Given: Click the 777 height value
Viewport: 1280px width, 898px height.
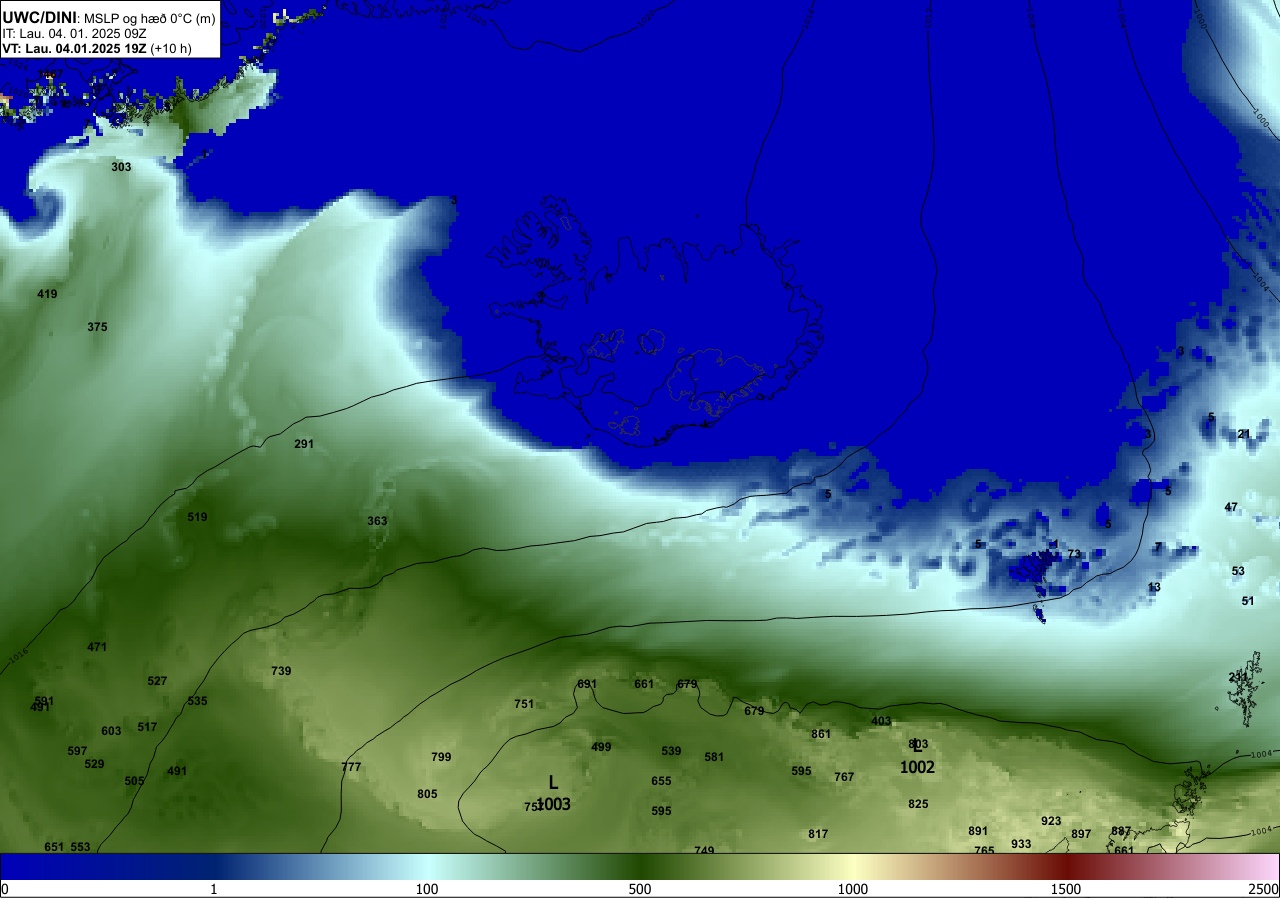Looking at the screenshot, I should coord(351,767).
